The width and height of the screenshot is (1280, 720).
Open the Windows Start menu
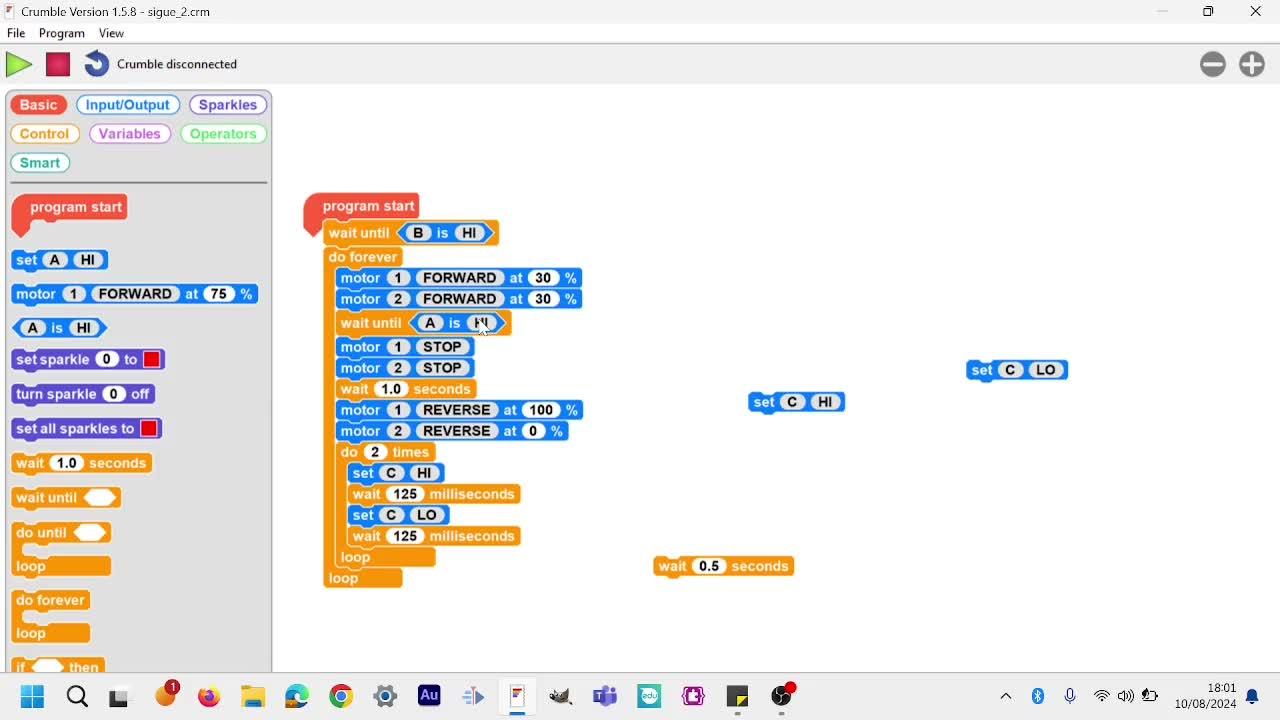32,696
